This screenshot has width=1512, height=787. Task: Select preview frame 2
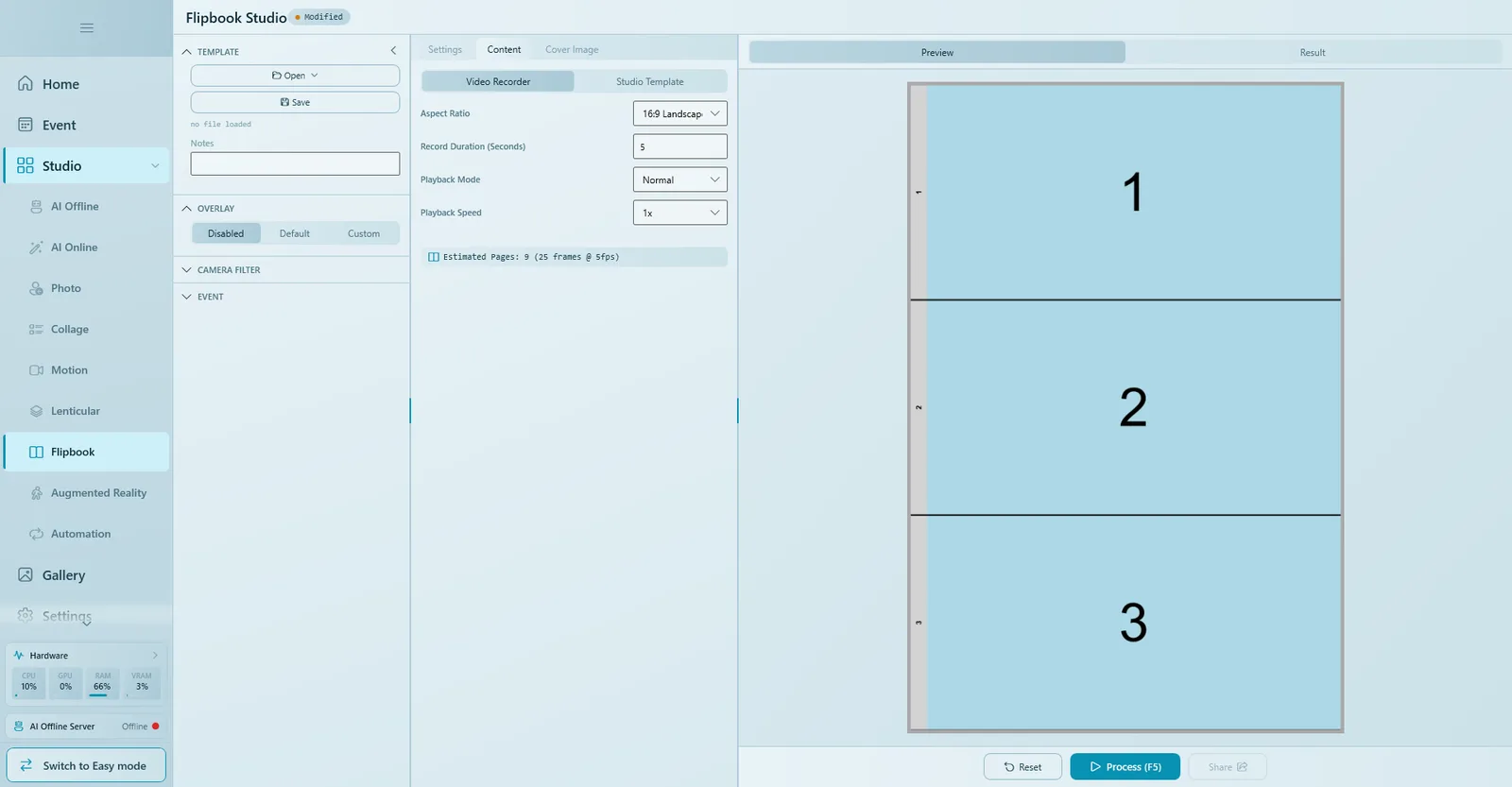pos(1125,407)
